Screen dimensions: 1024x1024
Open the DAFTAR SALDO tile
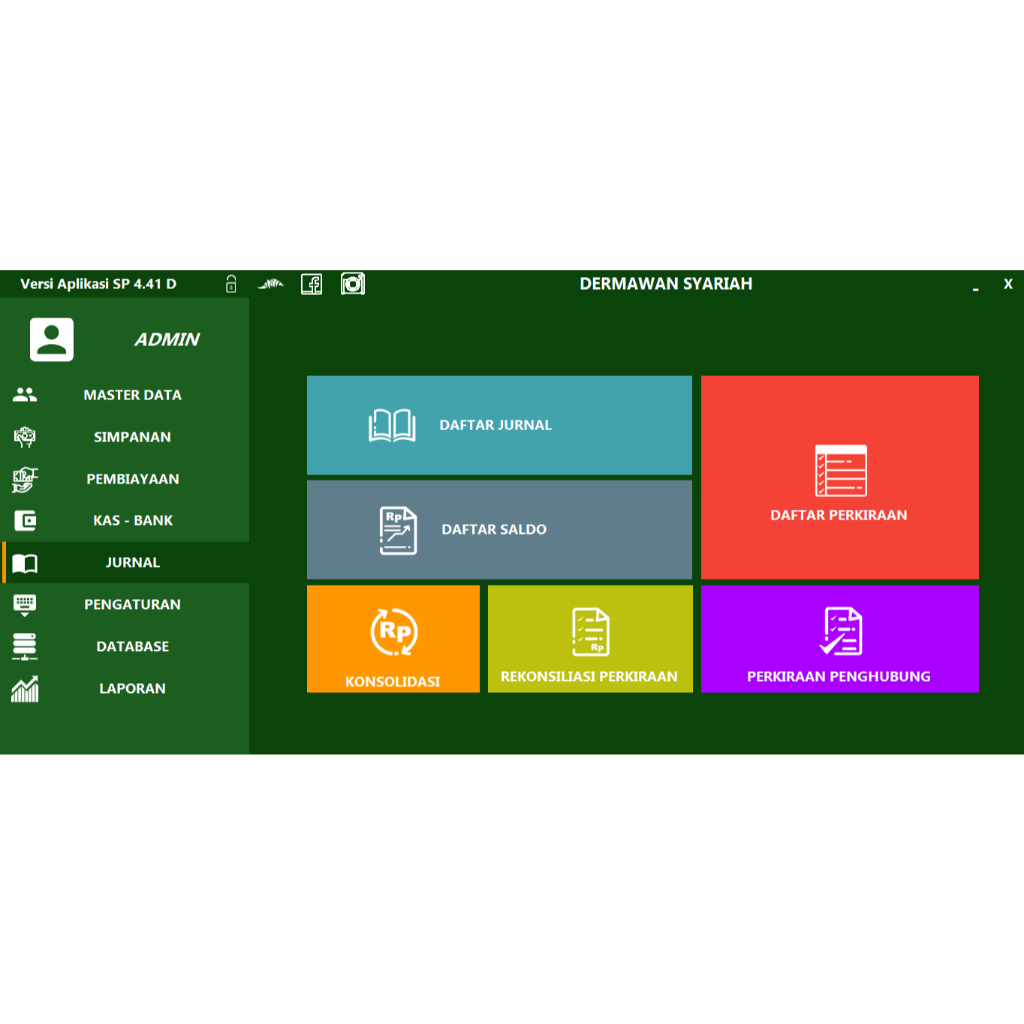click(x=500, y=530)
